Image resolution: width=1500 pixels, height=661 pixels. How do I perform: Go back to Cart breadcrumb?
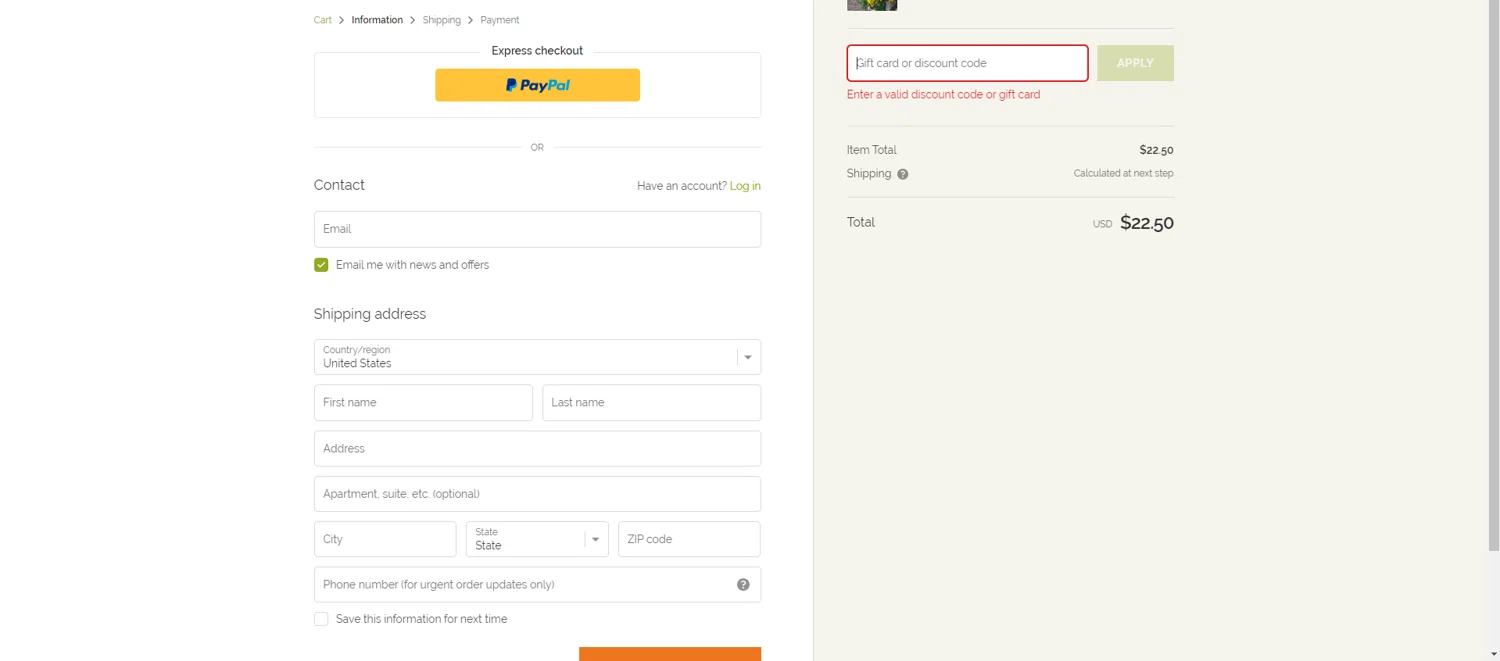click(x=322, y=20)
